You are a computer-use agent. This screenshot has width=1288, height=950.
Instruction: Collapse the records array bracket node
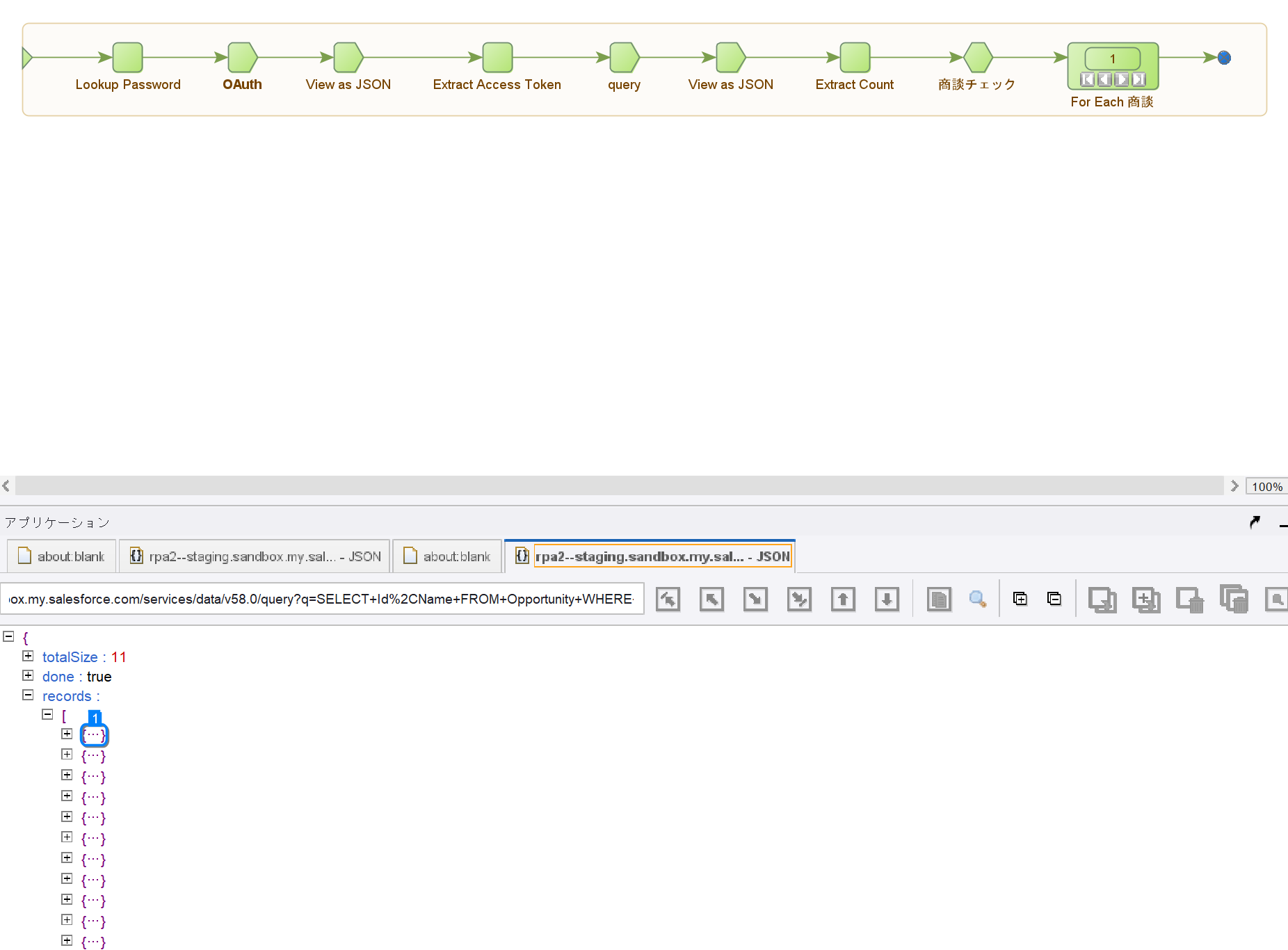tap(47, 714)
